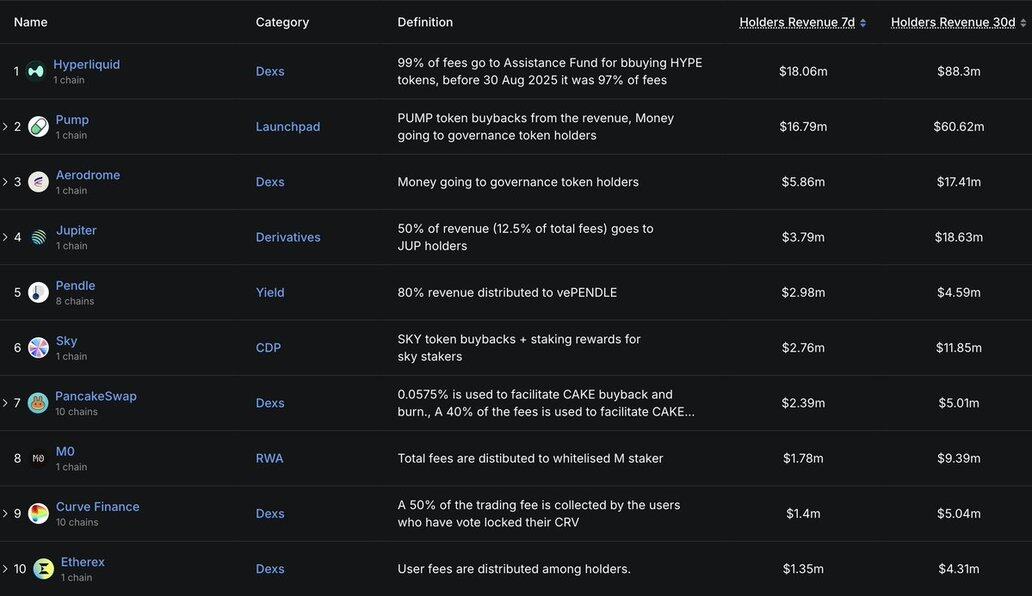This screenshot has height=596, width=1032.
Task: Click the Etherex logo icon
Action: (x=43, y=568)
